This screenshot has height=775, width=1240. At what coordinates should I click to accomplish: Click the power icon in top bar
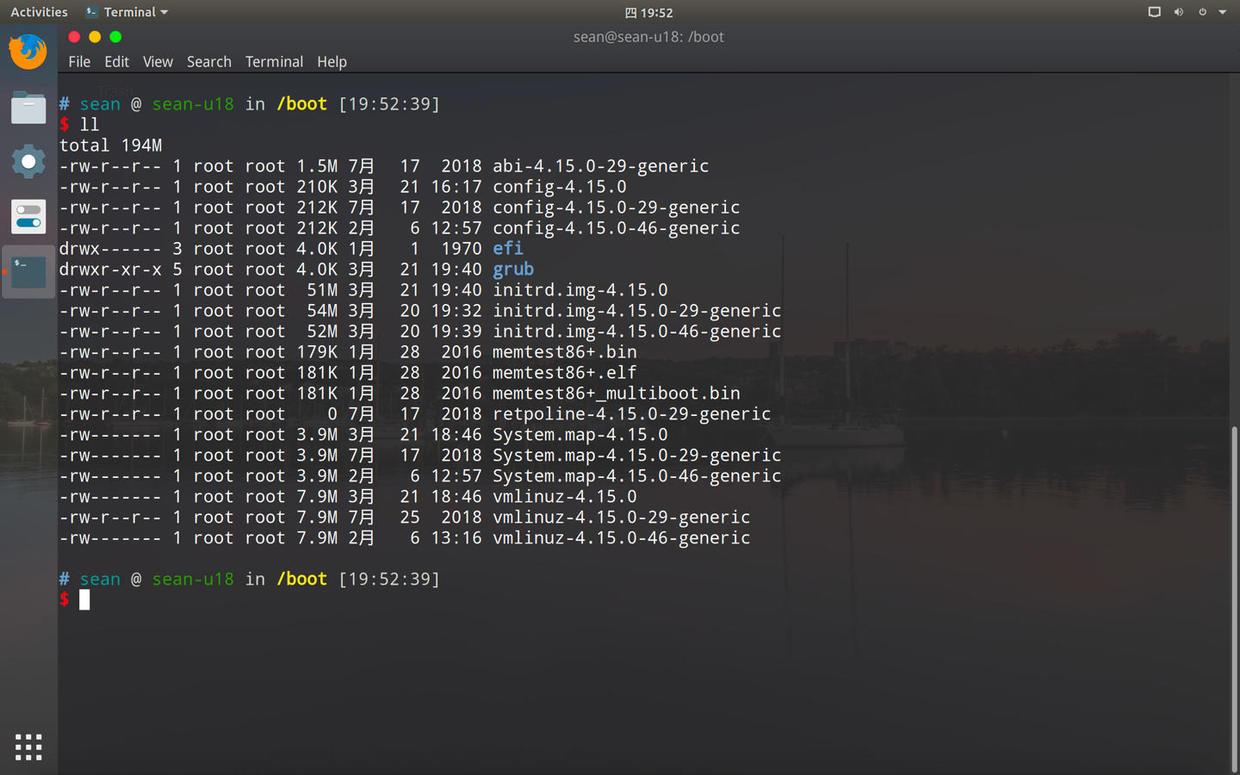pyautogui.click(x=1202, y=12)
